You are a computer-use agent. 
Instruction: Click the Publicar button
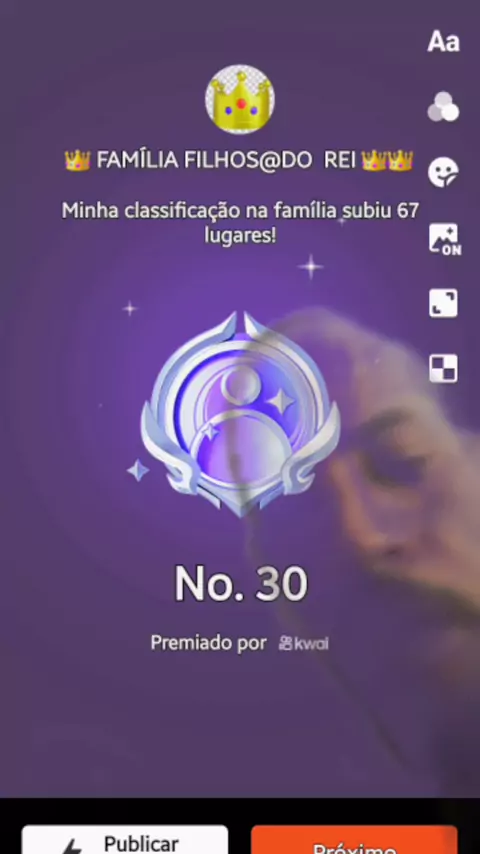125,839
